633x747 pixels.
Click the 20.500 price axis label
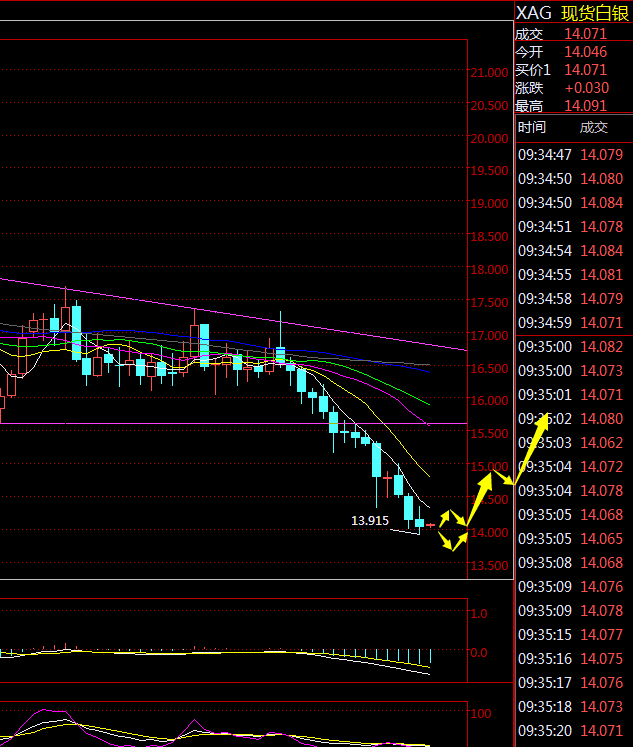(x=490, y=106)
